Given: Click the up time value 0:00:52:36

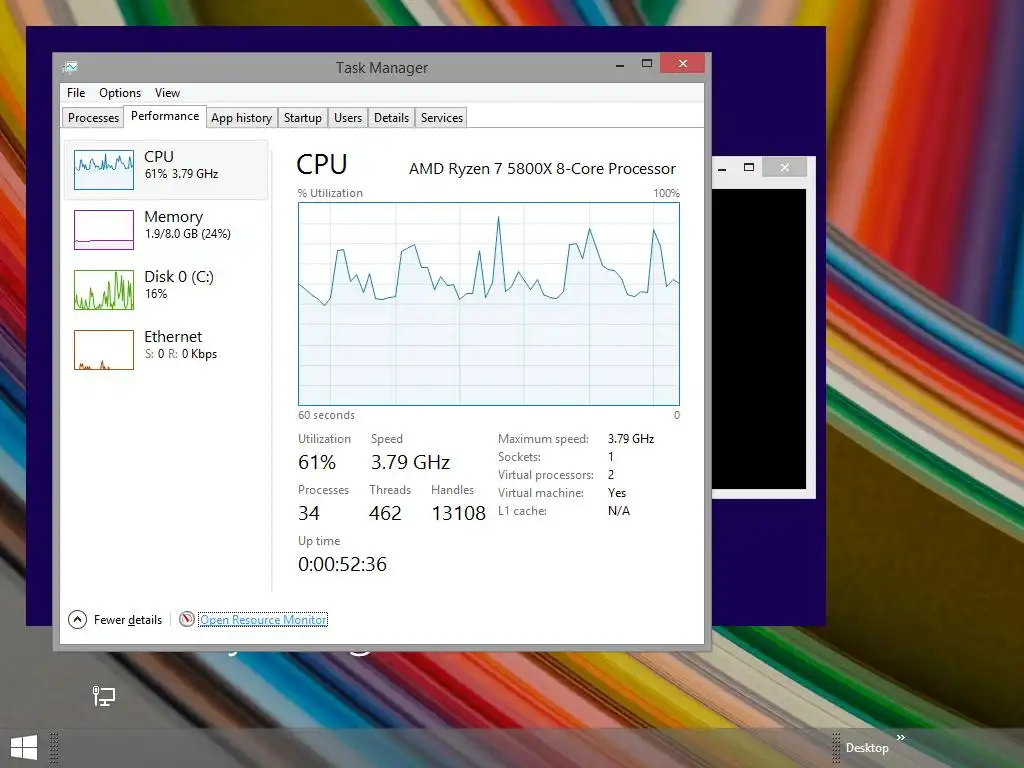Looking at the screenshot, I should coord(342,564).
